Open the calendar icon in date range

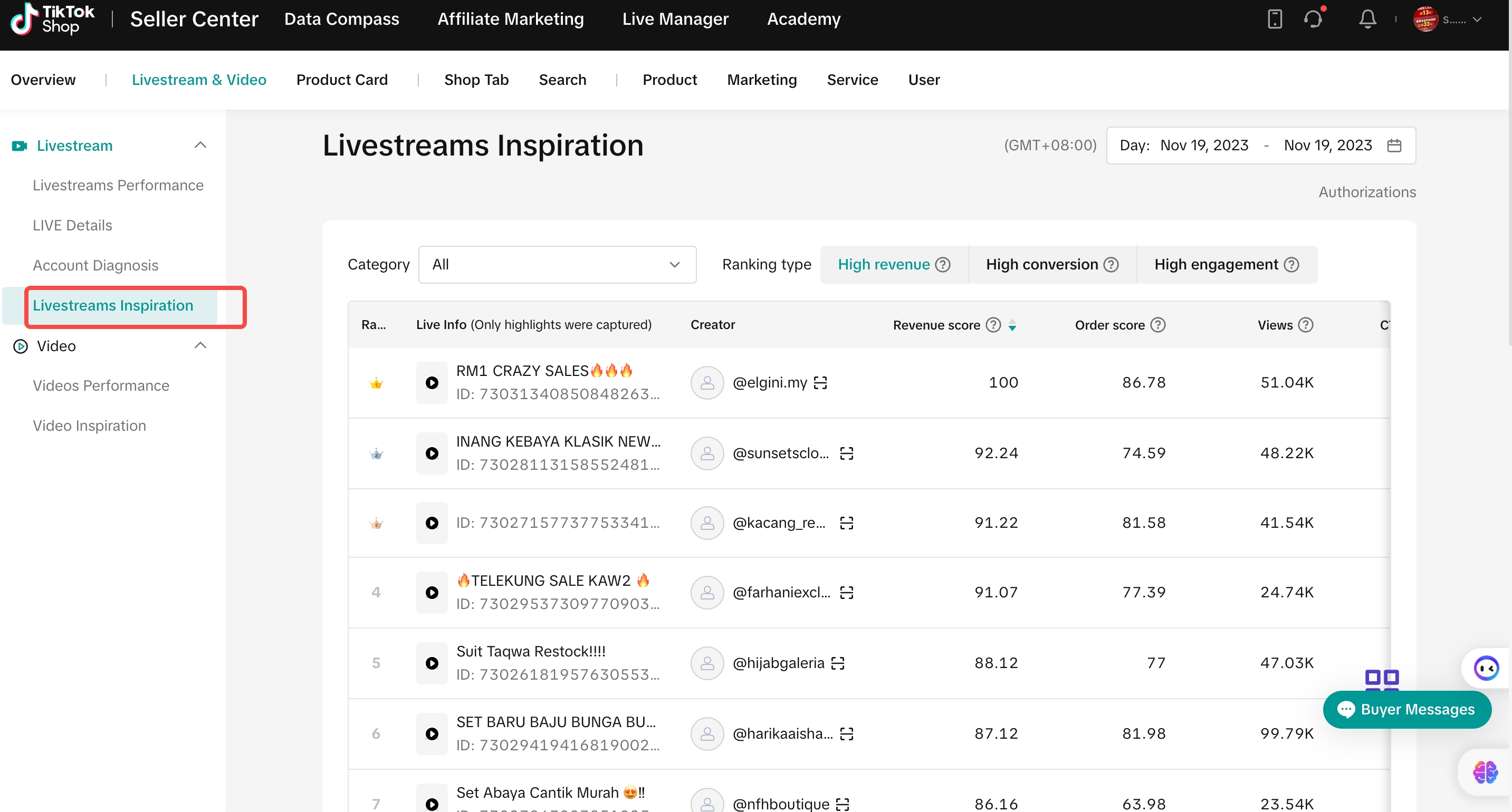[x=1394, y=145]
